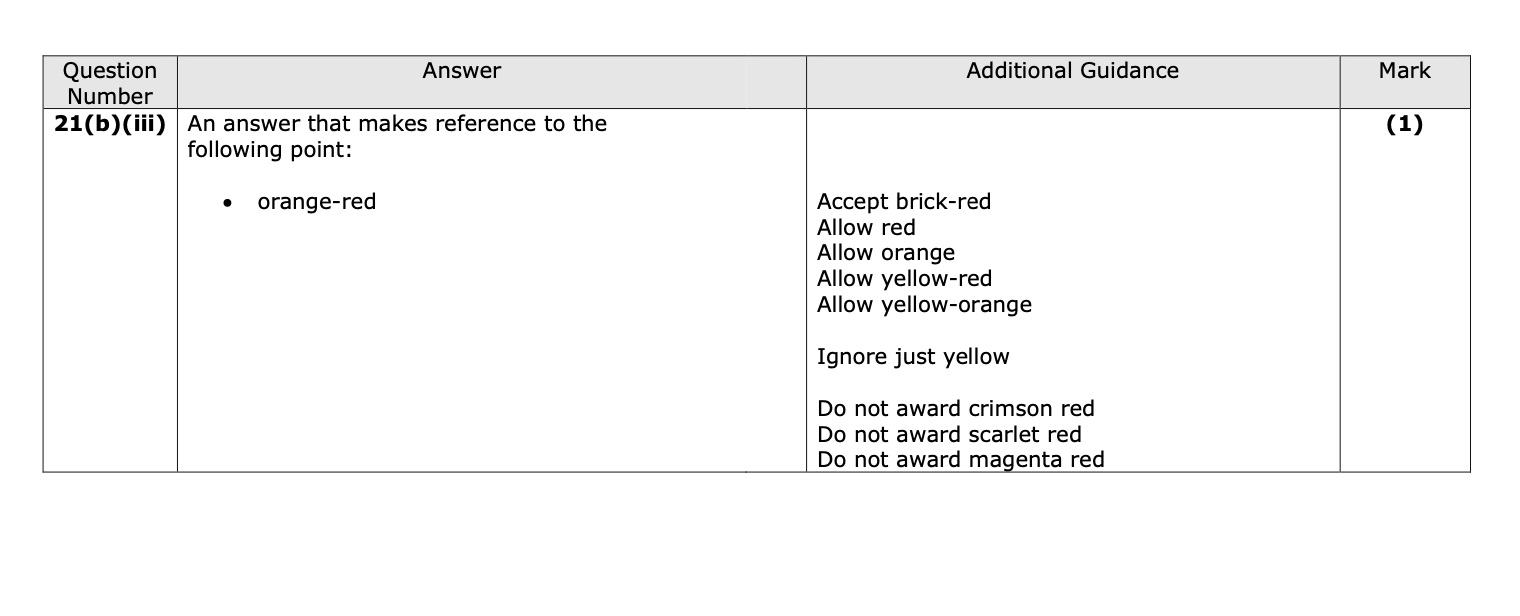This screenshot has height=616, width=1520.
Task: Select the 'Mark' column header
Action: point(1404,71)
